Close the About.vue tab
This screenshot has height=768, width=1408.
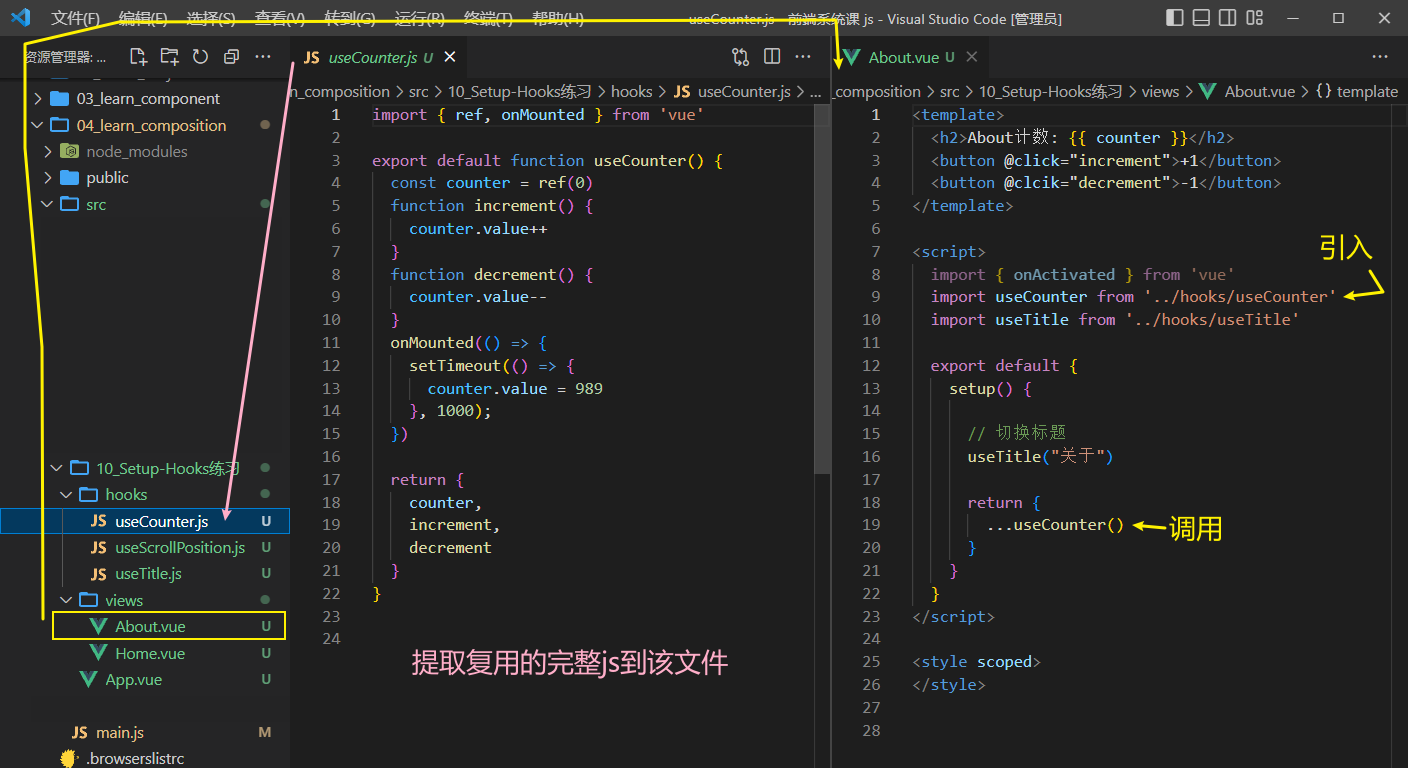click(971, 58)
